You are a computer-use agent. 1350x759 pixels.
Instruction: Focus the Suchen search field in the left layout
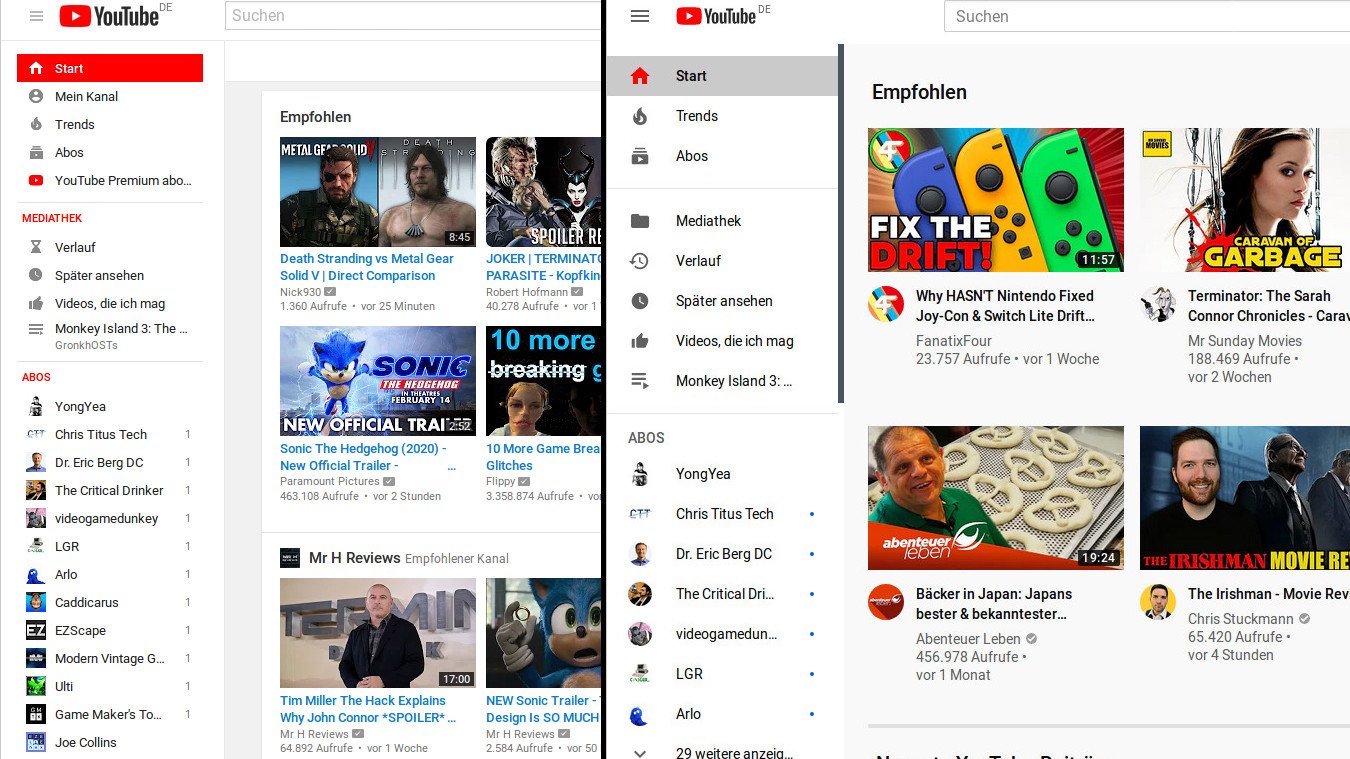coord(412,16)
